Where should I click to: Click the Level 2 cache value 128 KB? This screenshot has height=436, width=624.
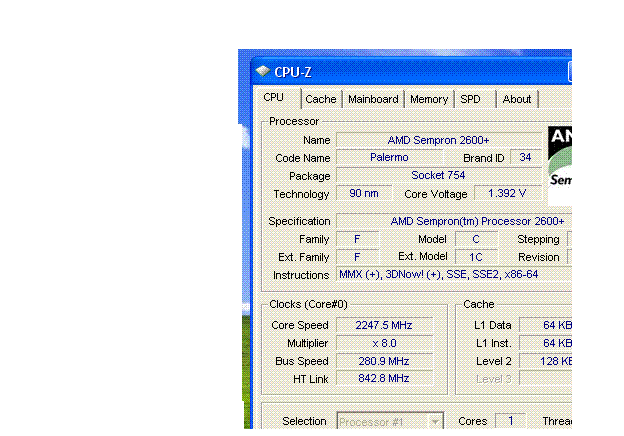pyautogui.click(x=546, y=361)
